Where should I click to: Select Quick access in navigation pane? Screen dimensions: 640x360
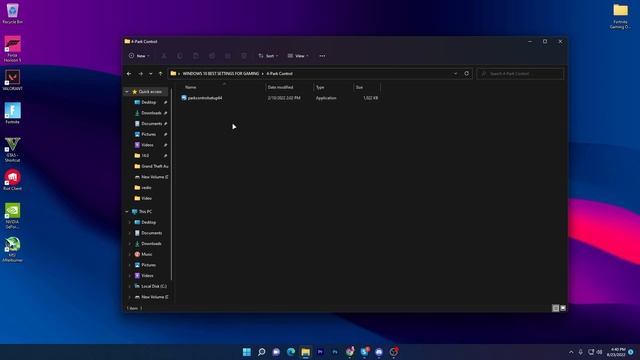[x=147, y=92]
